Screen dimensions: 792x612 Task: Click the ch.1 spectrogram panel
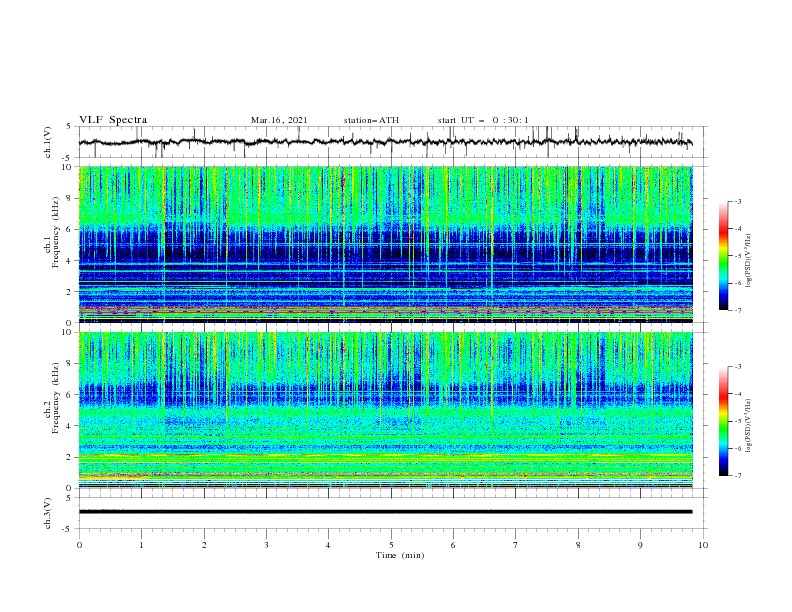tap(386, 244)
